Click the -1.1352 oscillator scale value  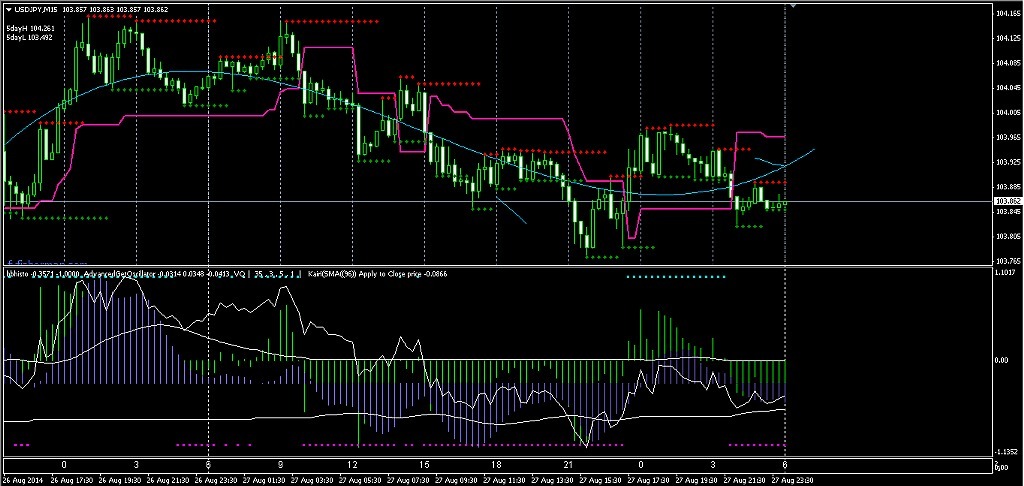click(x=1008, y=451)
